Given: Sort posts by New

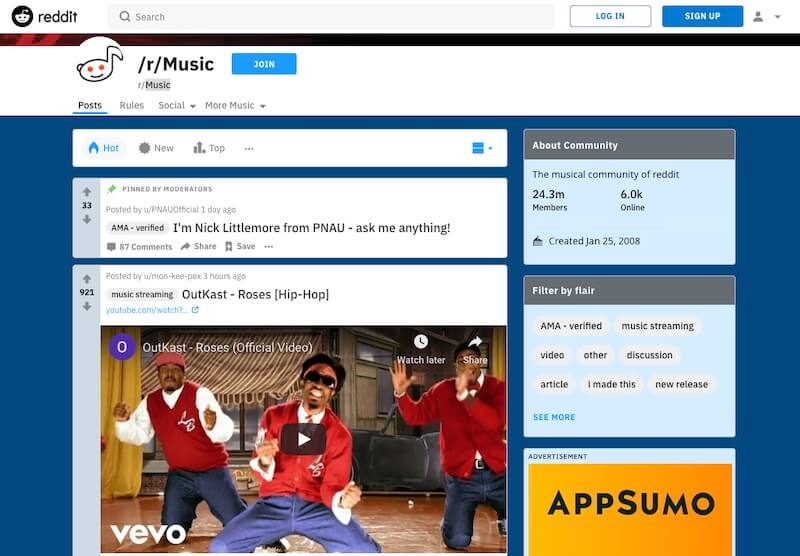Looking at the screenshot, I should pyautogui.click(x=156, y=148).
